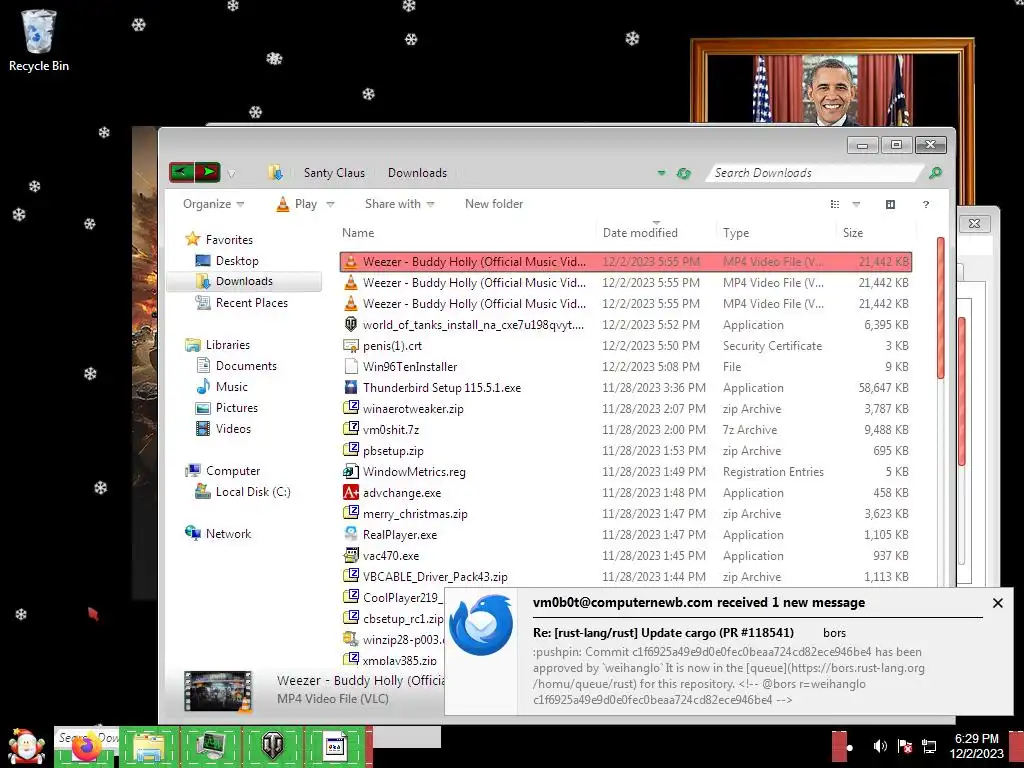Create a New folder
Viewport: 1024px width, 768px height.
pos(494,204)
